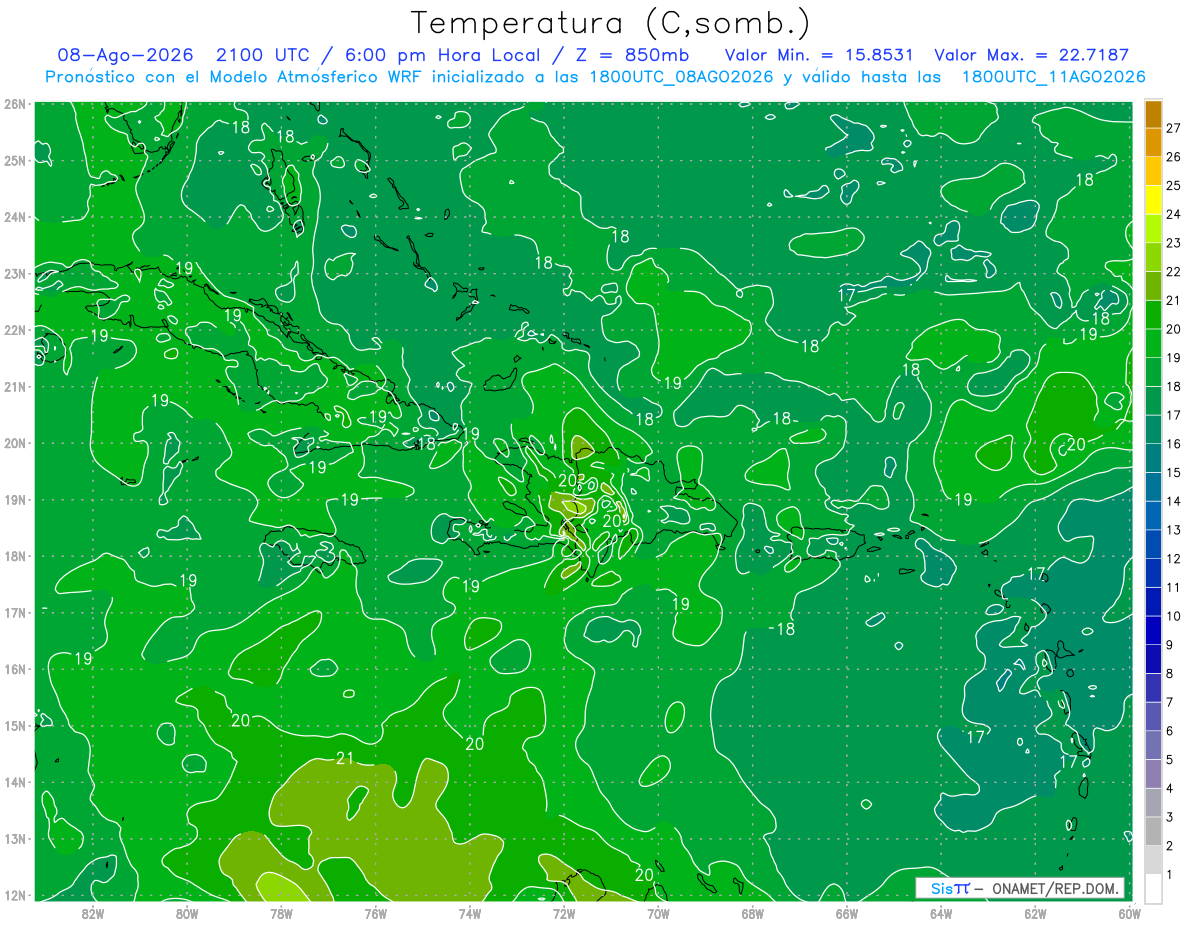
Task: Click the latitude axis label 24N
Action: click(x=14, y=217)
